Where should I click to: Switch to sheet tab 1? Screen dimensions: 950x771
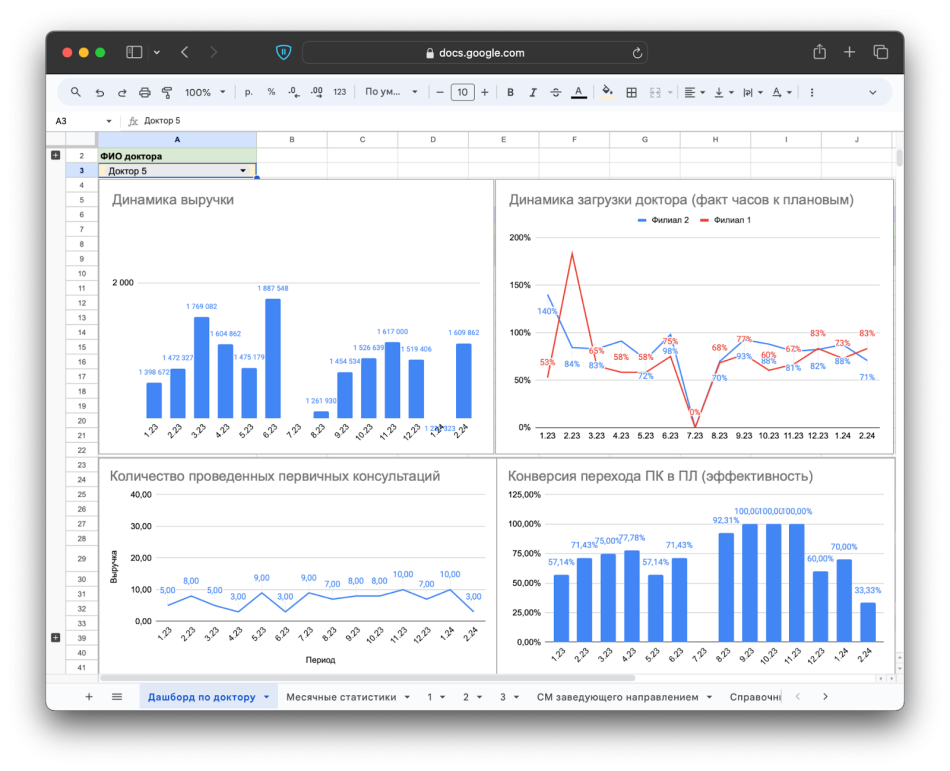point(430,697)
